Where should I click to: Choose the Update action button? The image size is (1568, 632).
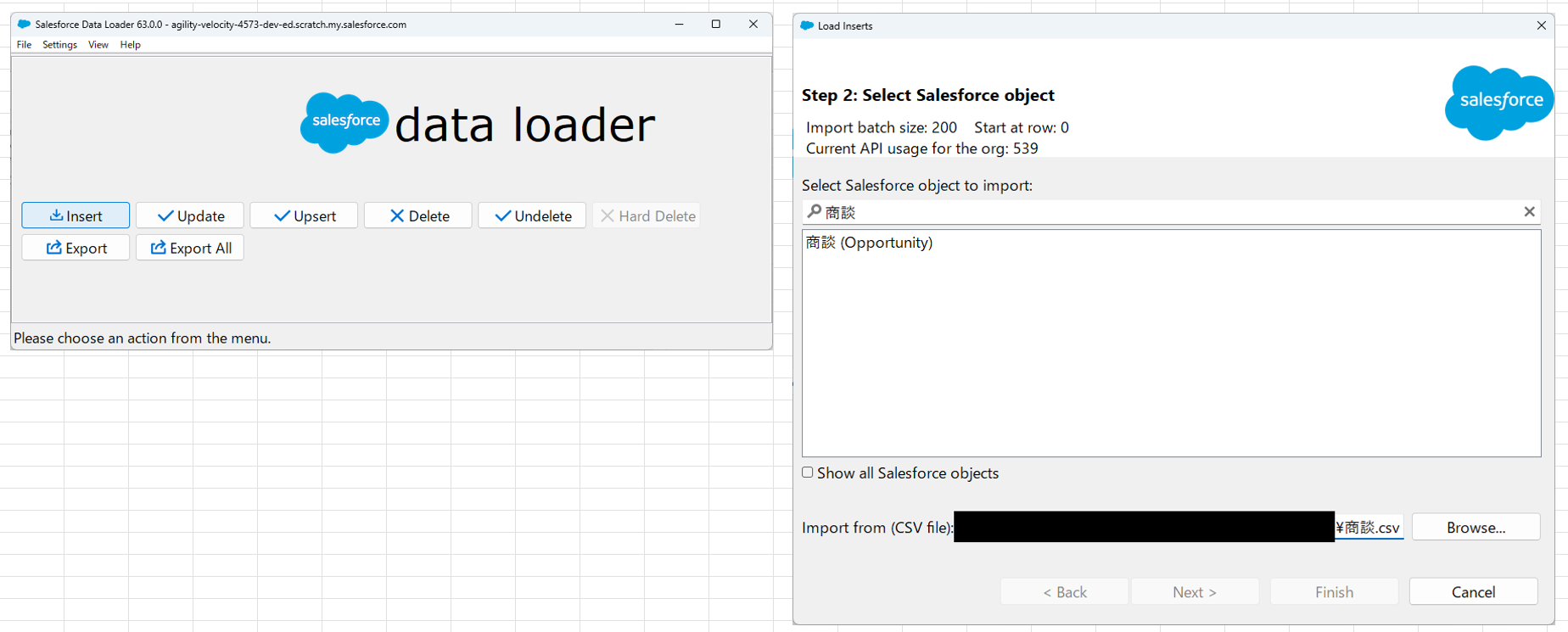click(x=190, y=215)
